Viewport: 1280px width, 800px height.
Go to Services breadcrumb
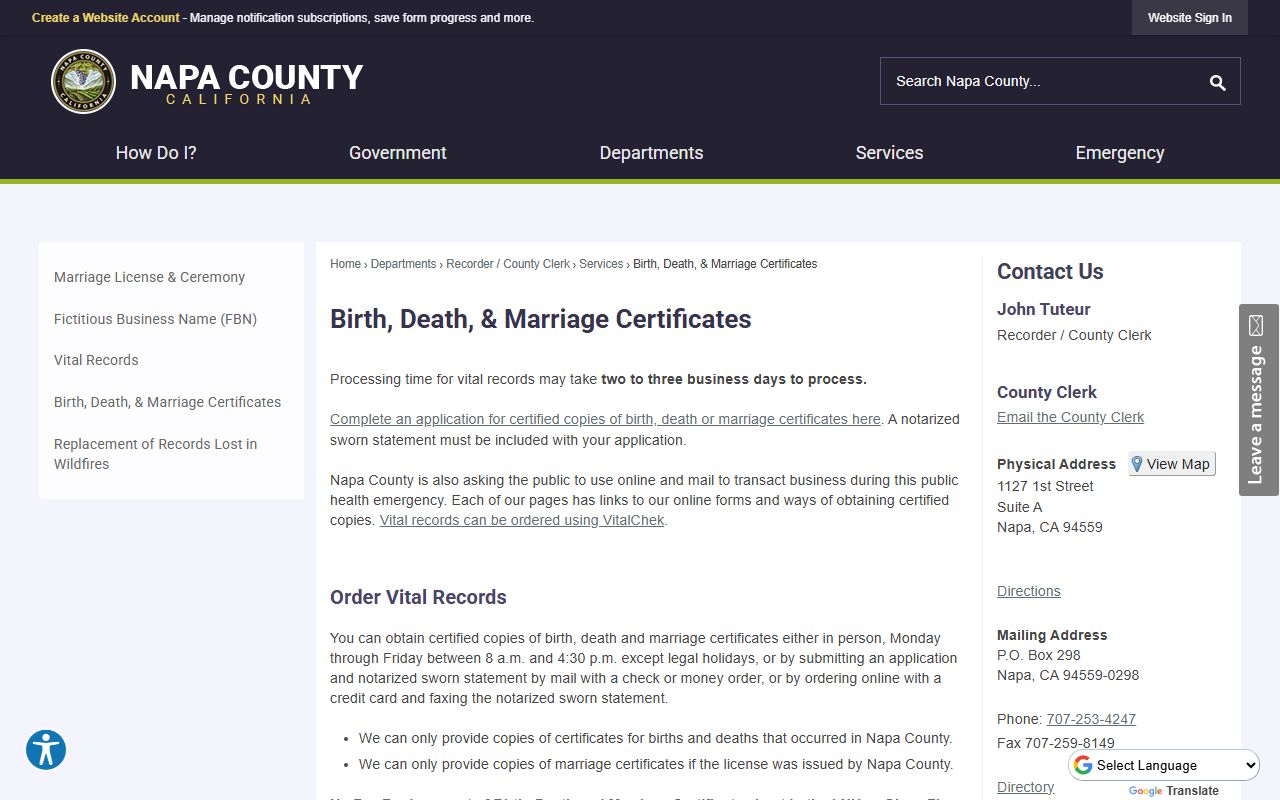click(x=601, y=264)
